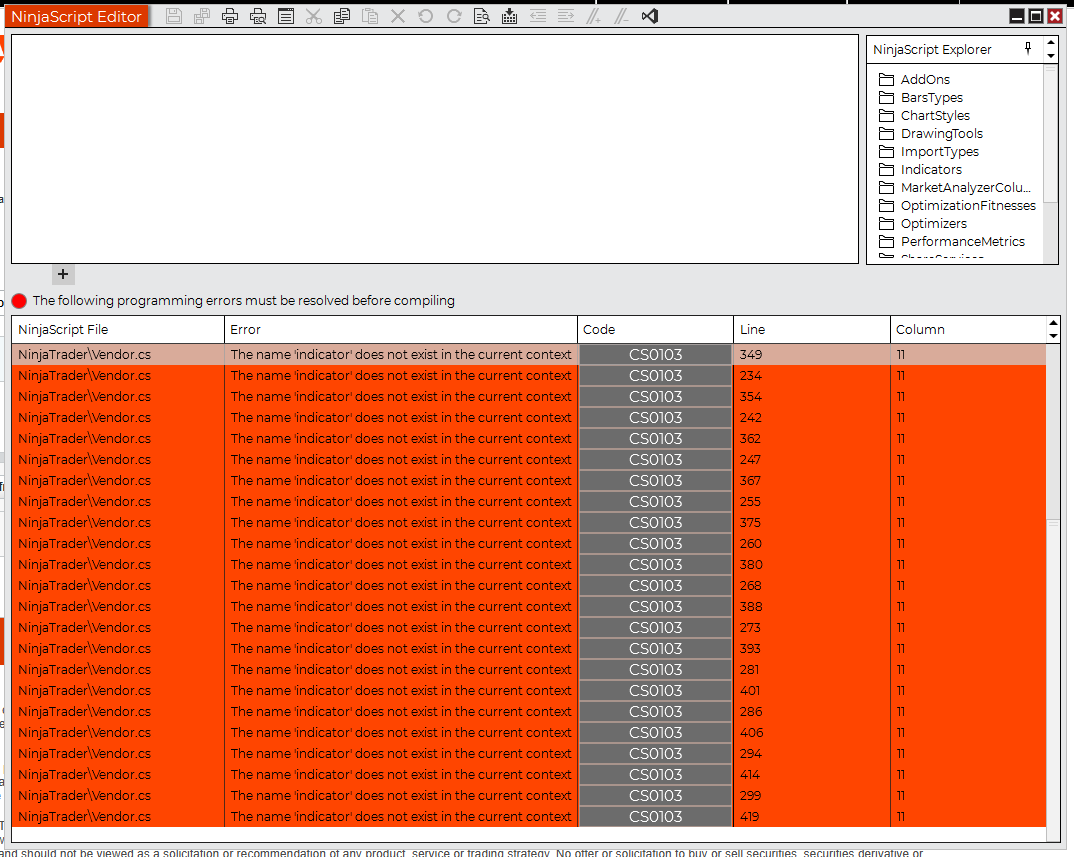Expand the Optimizers folder
Image resolution: width=1074 pixels, height=857 pixels.
click(923, 223)
